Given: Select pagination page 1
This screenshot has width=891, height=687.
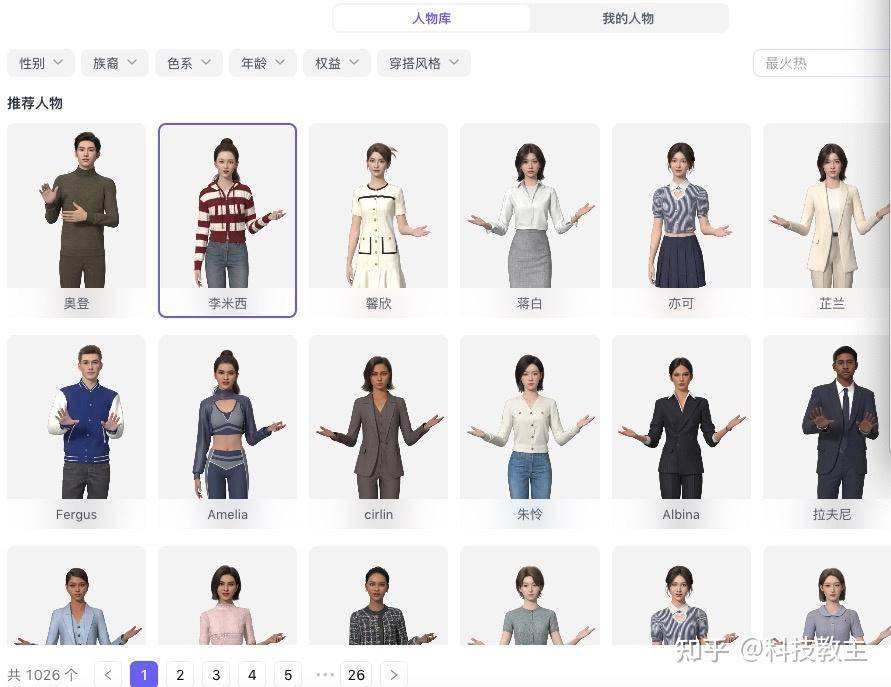Looking at the screenshot, I should (144, 674).
